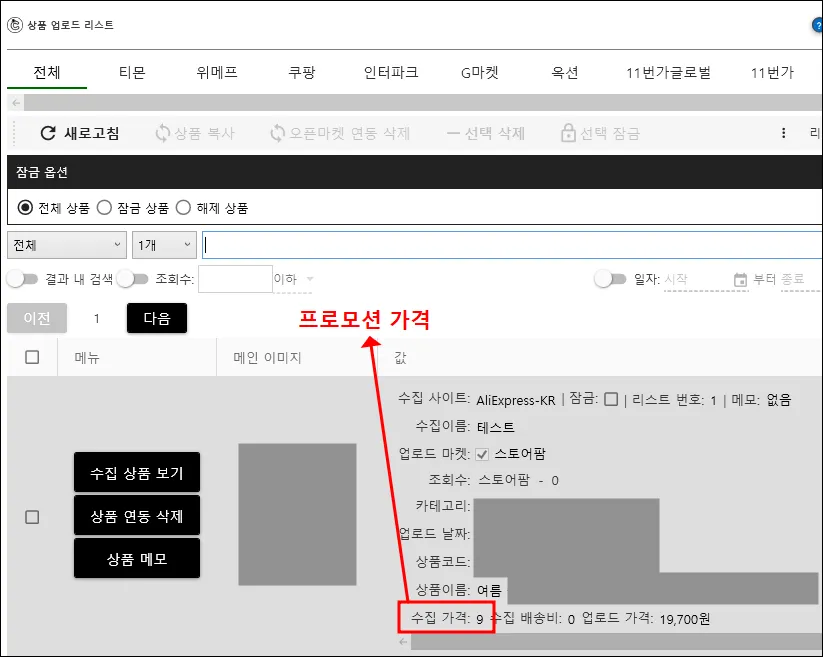The height and width of the screenshot is (657, 823).
Task: Toggle the 스토어팜 upload market checkbox
Action: [x=482, y=454]
